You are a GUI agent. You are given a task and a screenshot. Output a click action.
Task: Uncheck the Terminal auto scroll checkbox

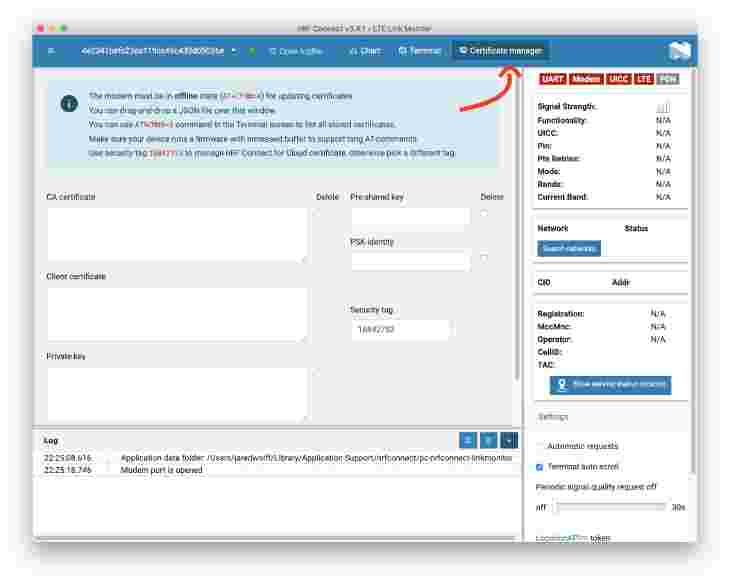click(x=540, y=467)
